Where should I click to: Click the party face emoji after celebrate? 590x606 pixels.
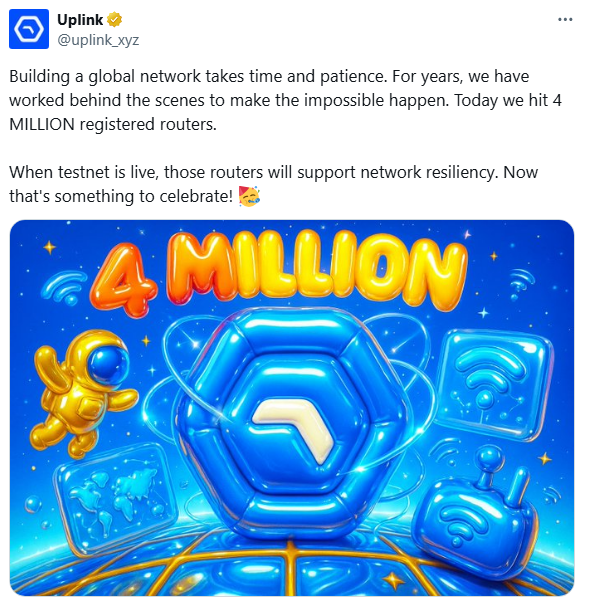pyautogui.click(x=249, y=196)
